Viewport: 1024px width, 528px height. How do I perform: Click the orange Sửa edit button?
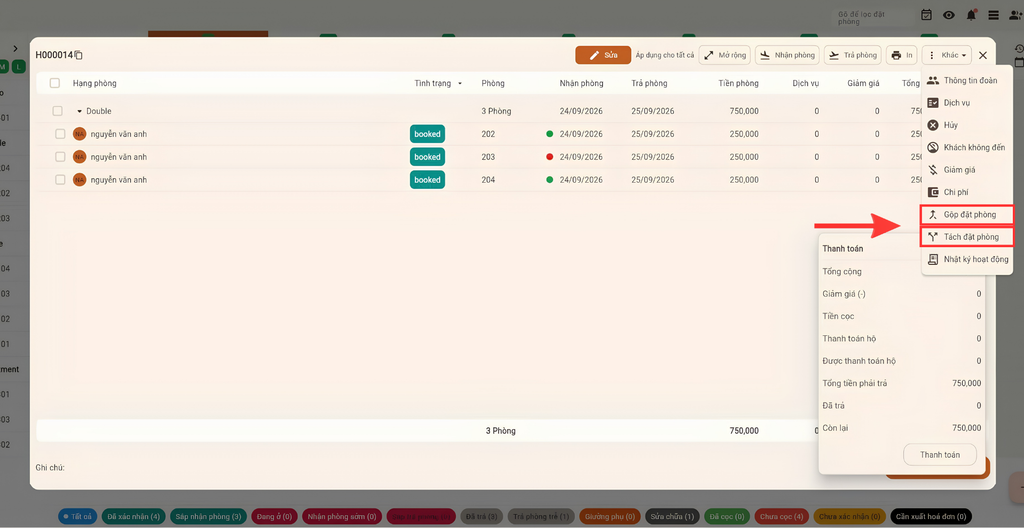[x=603, y=55]
